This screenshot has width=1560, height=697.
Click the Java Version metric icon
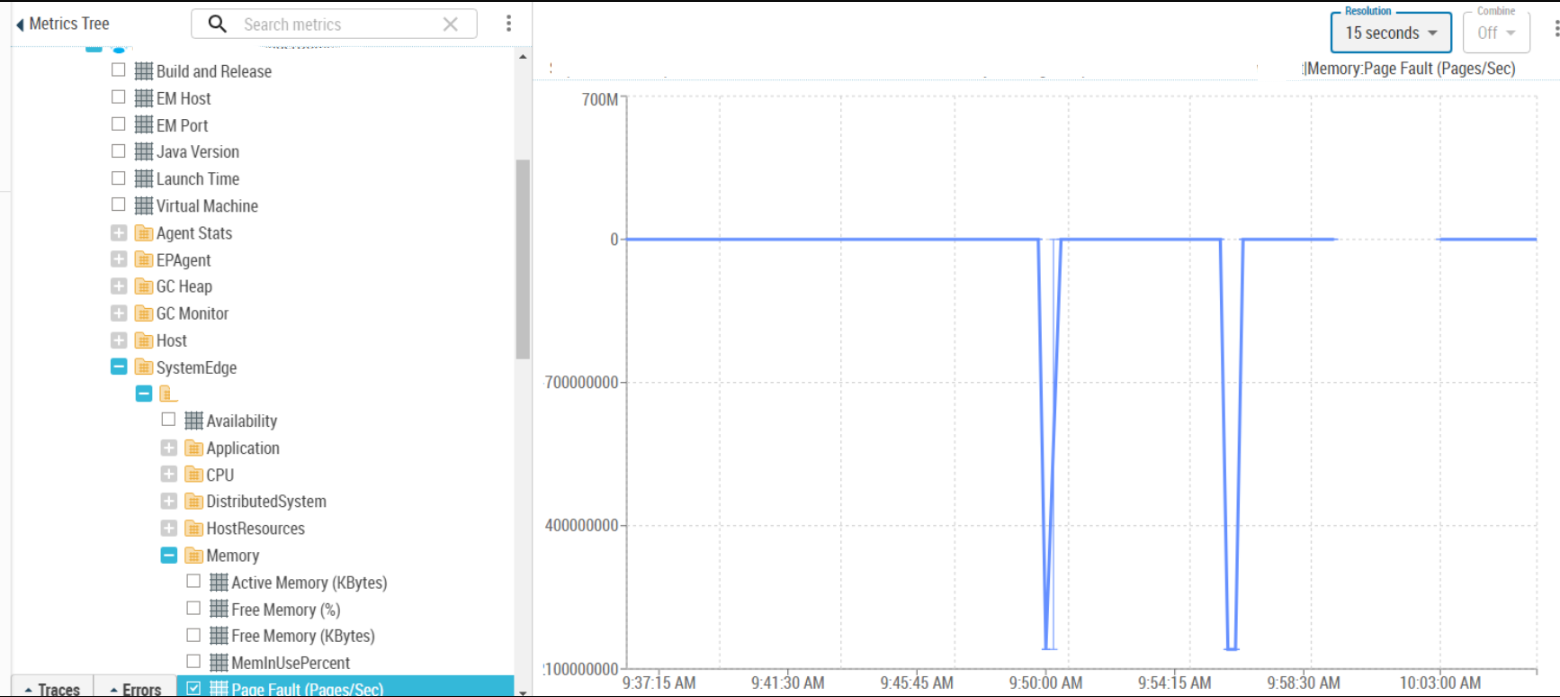143,152
